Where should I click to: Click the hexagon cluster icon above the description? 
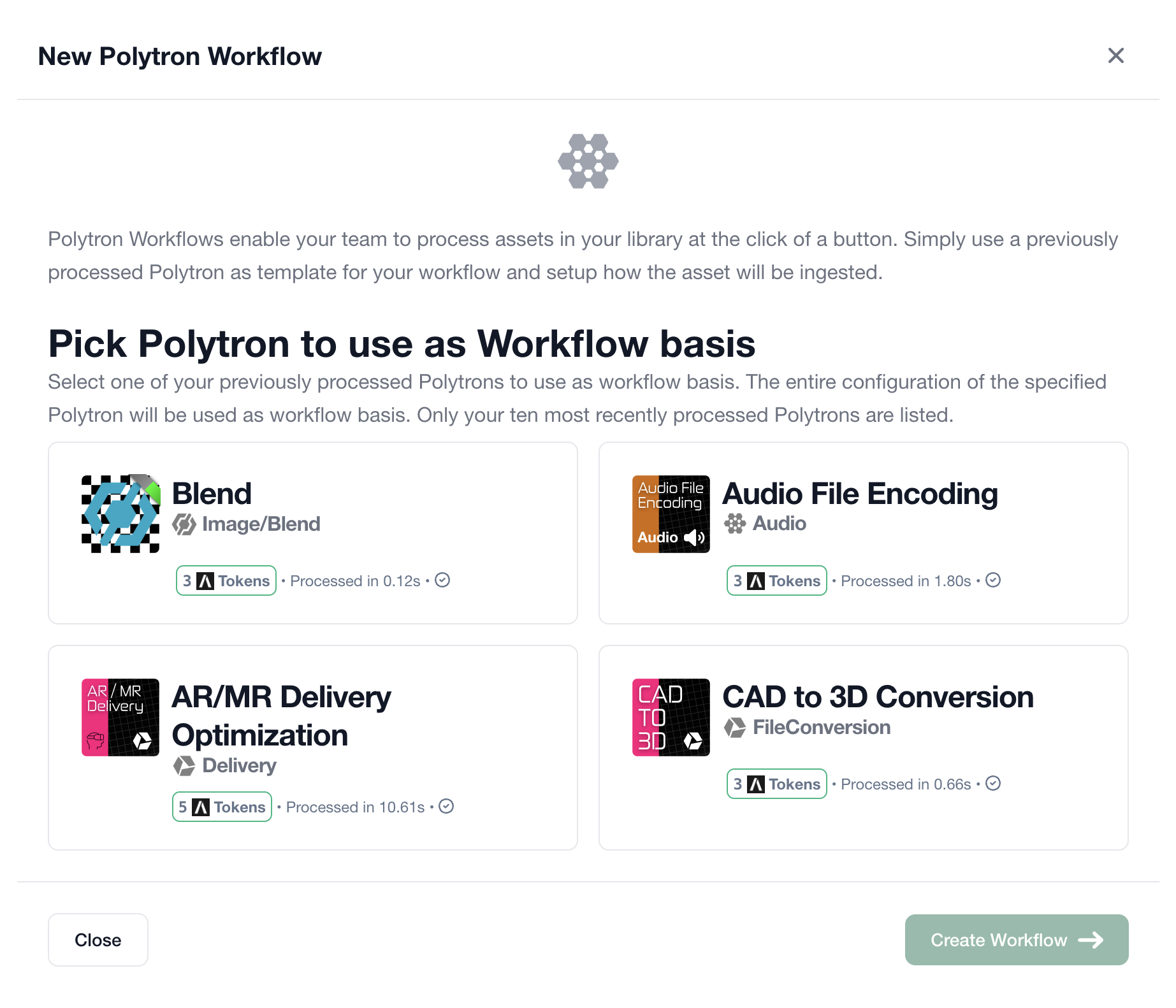pos(588,161)
